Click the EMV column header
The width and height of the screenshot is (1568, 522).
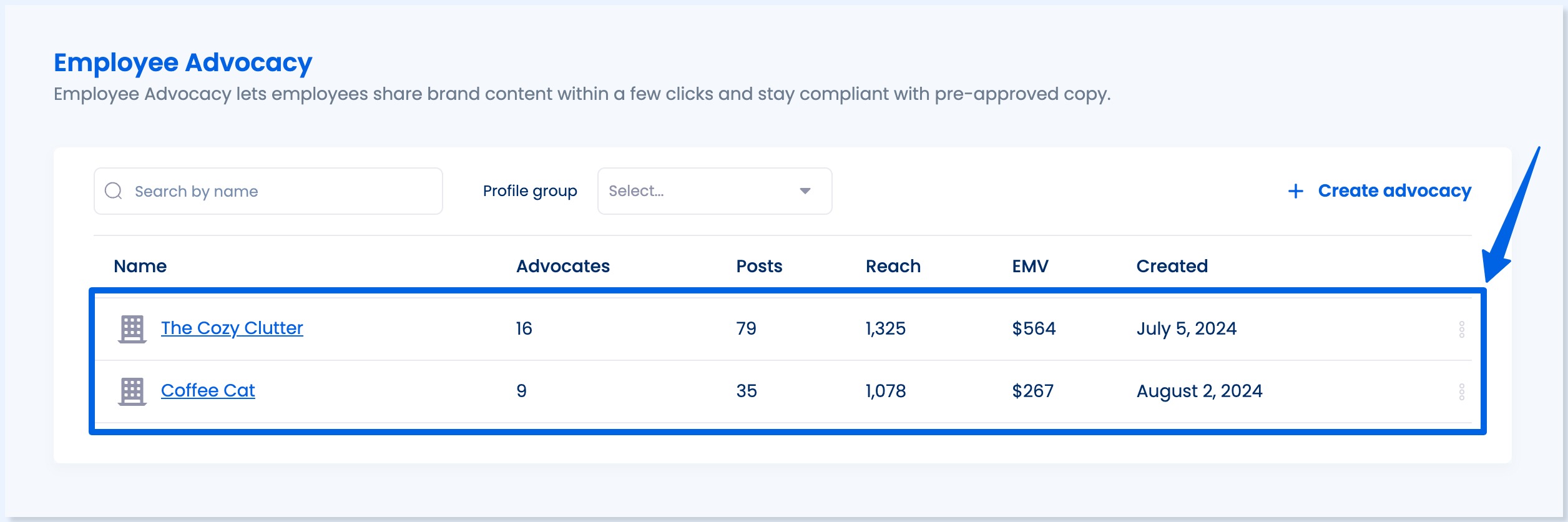tap(1028, 265)
